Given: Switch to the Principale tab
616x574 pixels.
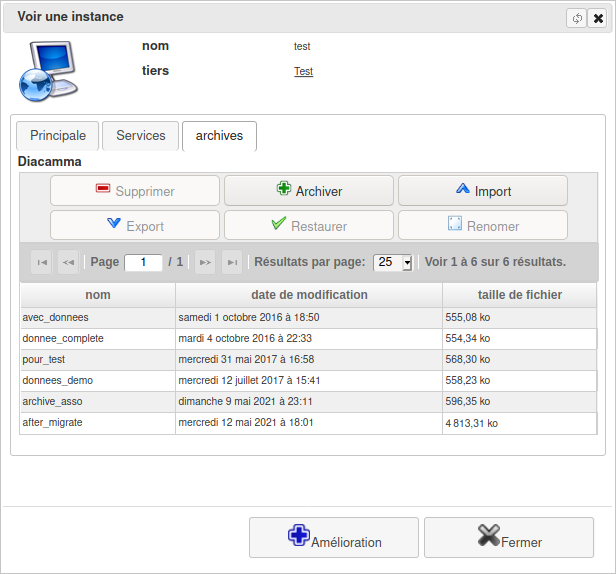Looking at the screenshot, I should pos(57,136).
